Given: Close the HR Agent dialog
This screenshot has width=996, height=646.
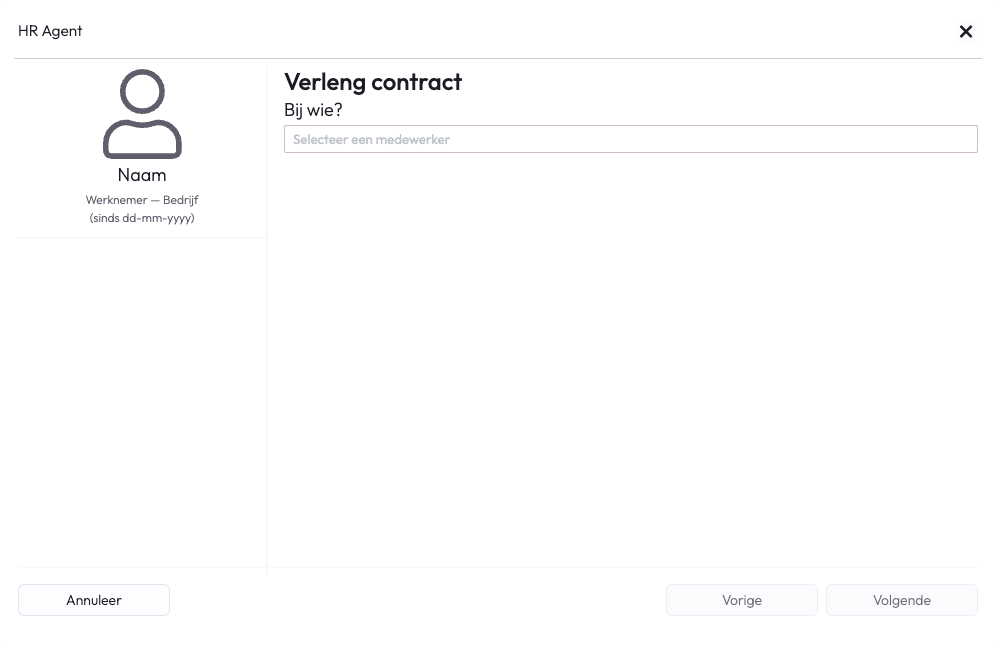Looking at the screenshot, I should pyautogui.click(x=966, y=31).
